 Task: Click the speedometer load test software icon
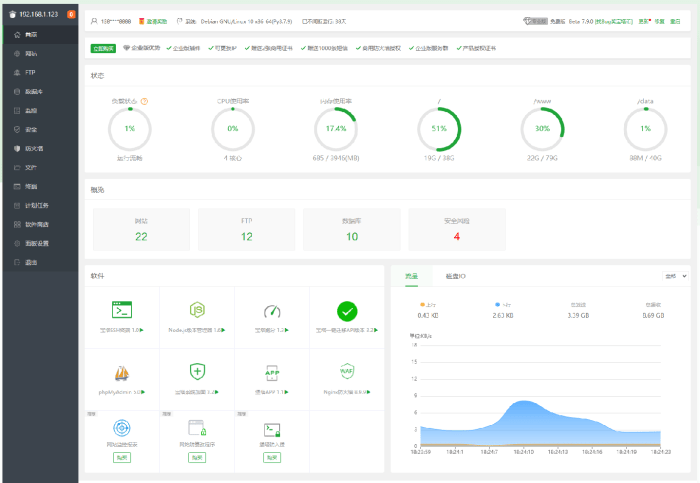[272, 310]
